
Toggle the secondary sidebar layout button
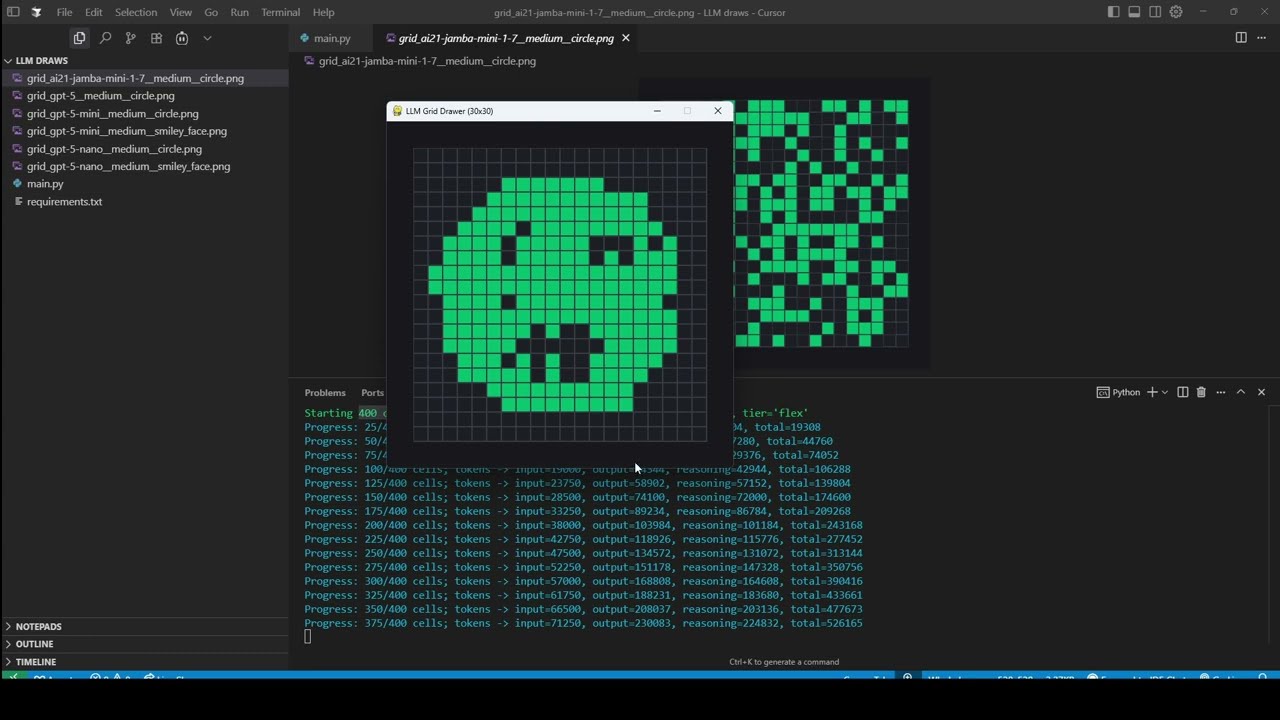click(x=1155, y=12)
